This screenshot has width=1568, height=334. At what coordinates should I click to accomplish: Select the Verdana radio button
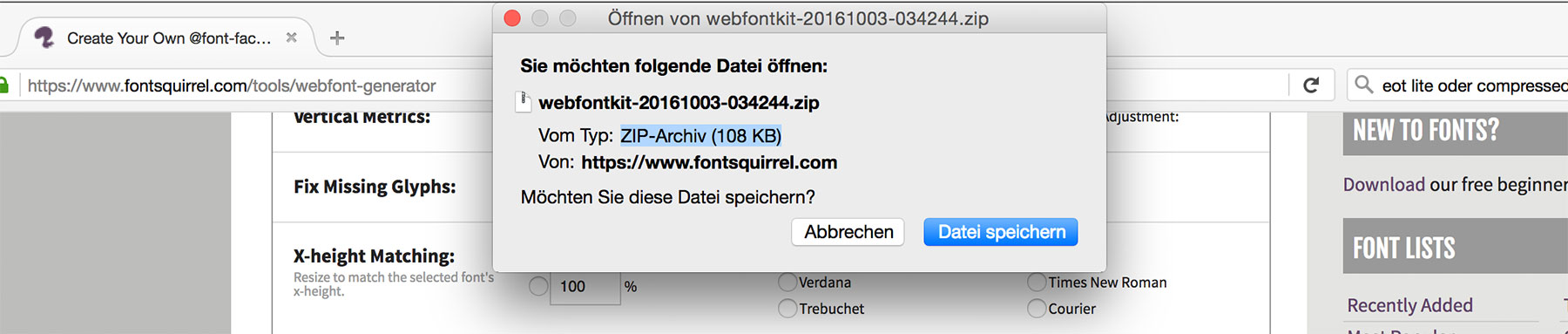pyautogui.click(x=787, y=282)
